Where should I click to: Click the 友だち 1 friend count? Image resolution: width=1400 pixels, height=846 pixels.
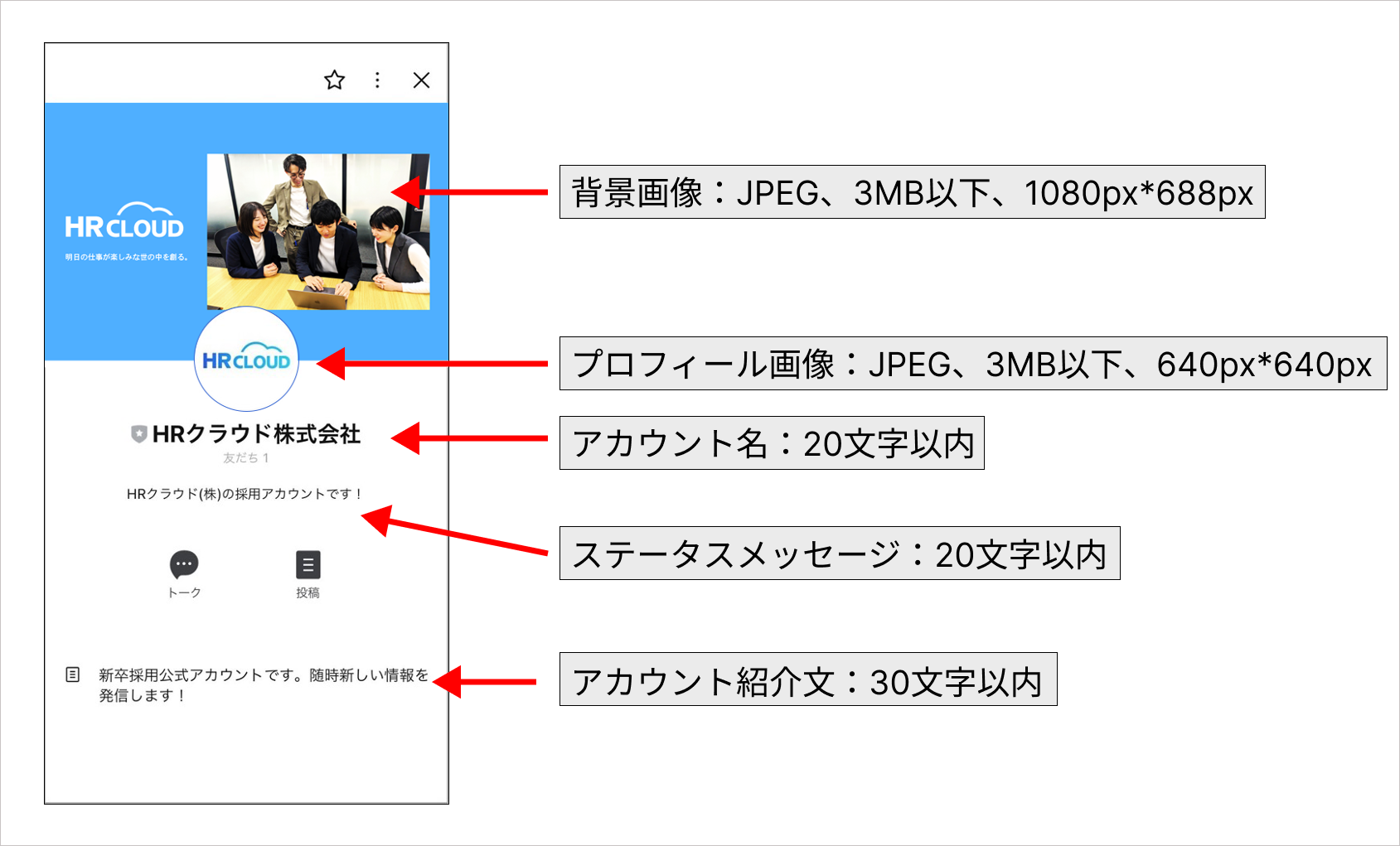click(x=245, y=458)
